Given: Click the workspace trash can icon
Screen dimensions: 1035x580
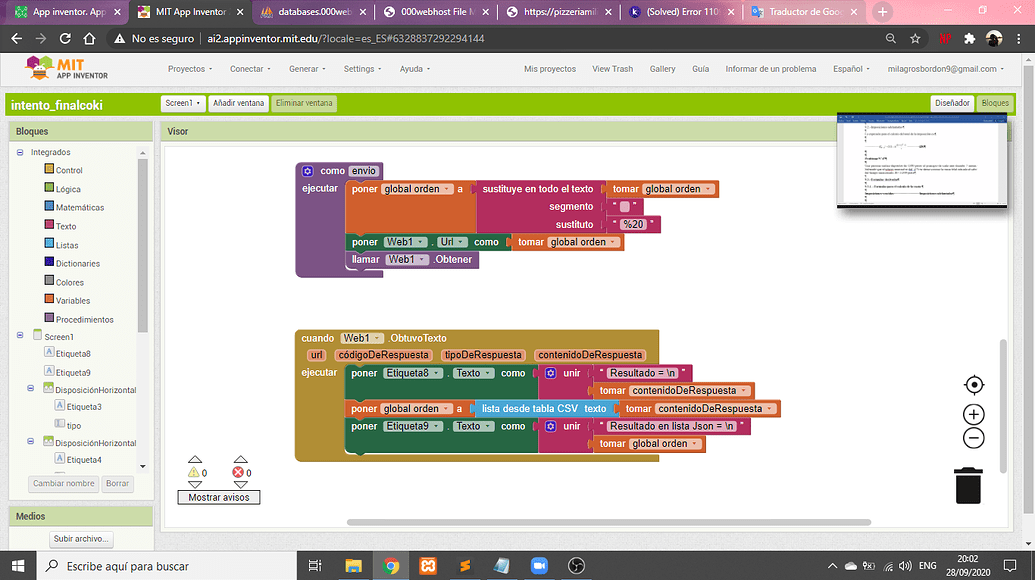Looking at the screenshot, I should point(968,485).
